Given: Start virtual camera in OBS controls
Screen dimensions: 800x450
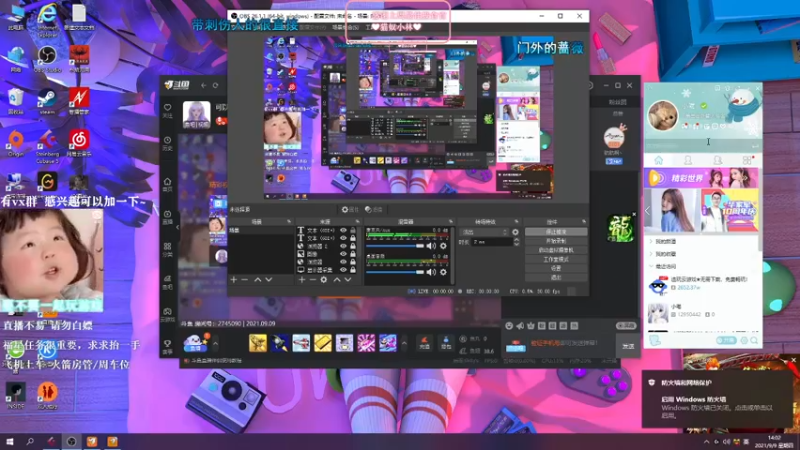Looking at the screenshot, I should [x=556, y=250].
